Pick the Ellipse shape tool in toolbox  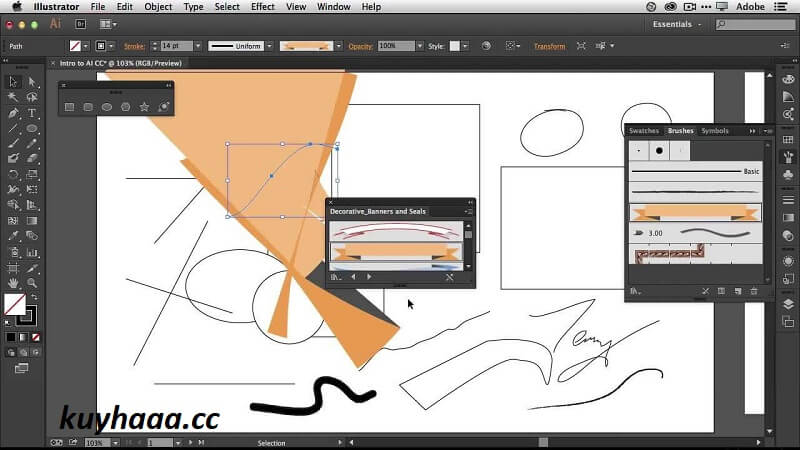(32, 129)
